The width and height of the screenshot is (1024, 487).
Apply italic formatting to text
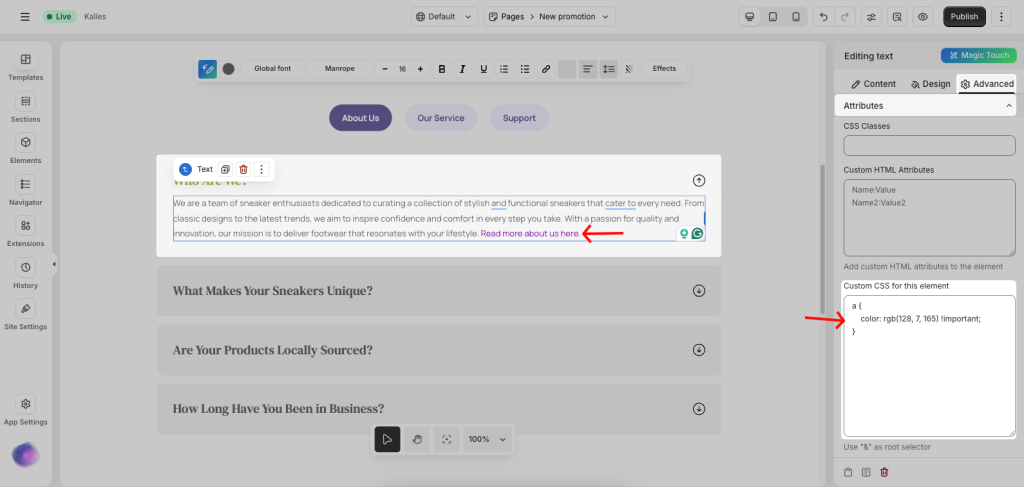pos(462,69)
